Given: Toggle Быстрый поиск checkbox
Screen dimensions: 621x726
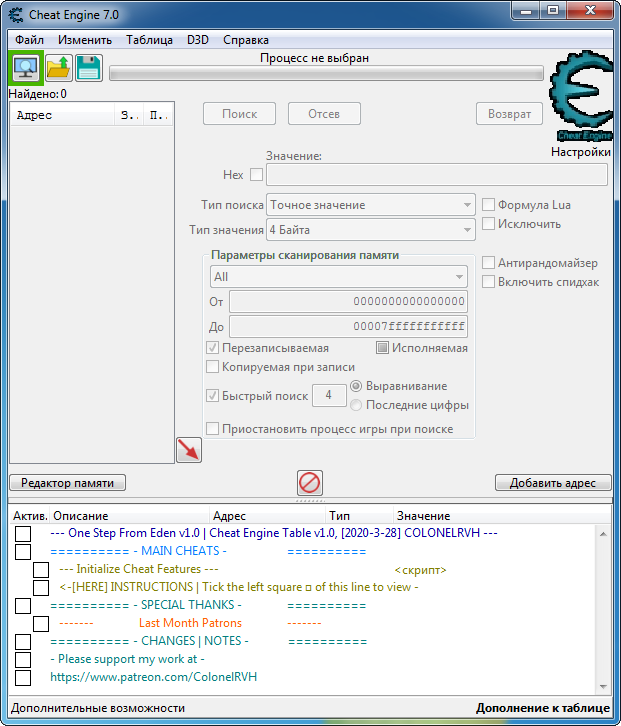Looking at the screenshot, I should pos(212,395).
